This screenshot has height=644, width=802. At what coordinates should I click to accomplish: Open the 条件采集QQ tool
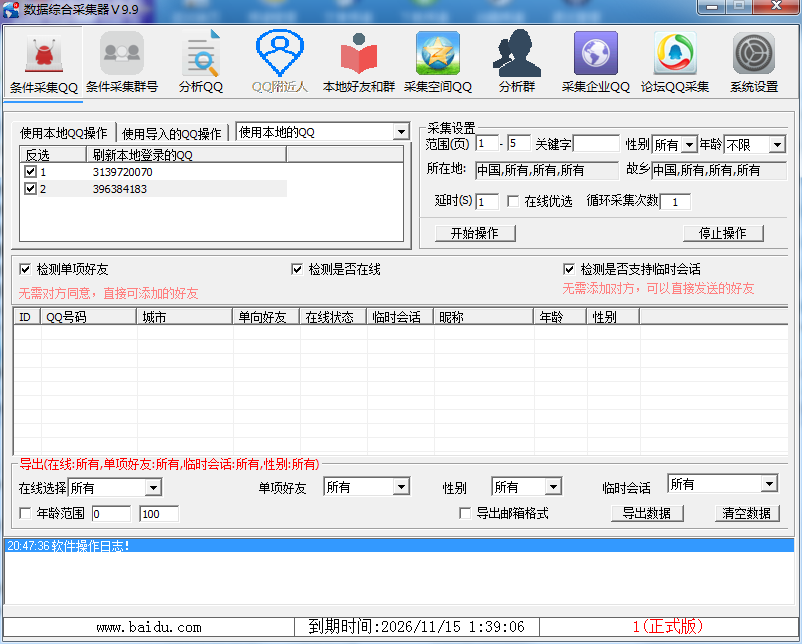point(43,63)
